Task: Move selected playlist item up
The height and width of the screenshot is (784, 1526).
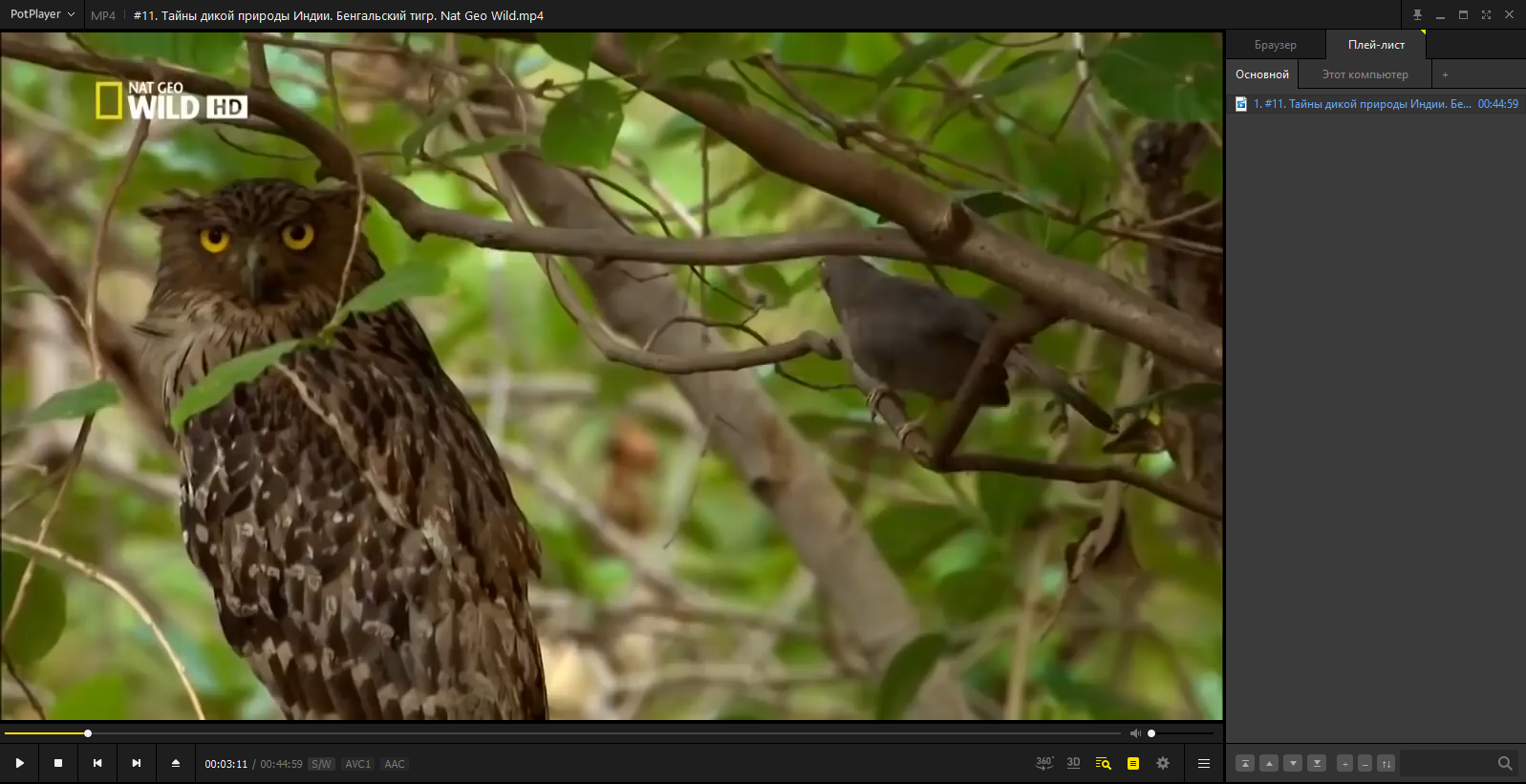Action: tap(1269, 763)
